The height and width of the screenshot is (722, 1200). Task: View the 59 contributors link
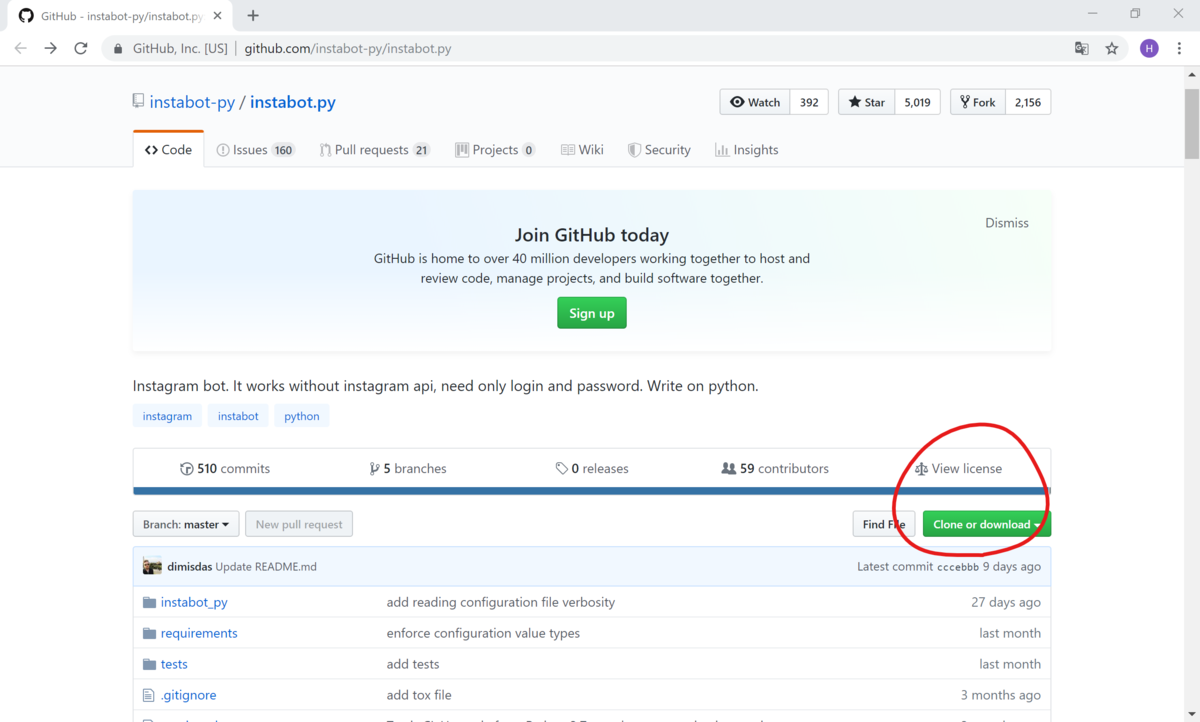pyautogui.click(x=775, y=468)
